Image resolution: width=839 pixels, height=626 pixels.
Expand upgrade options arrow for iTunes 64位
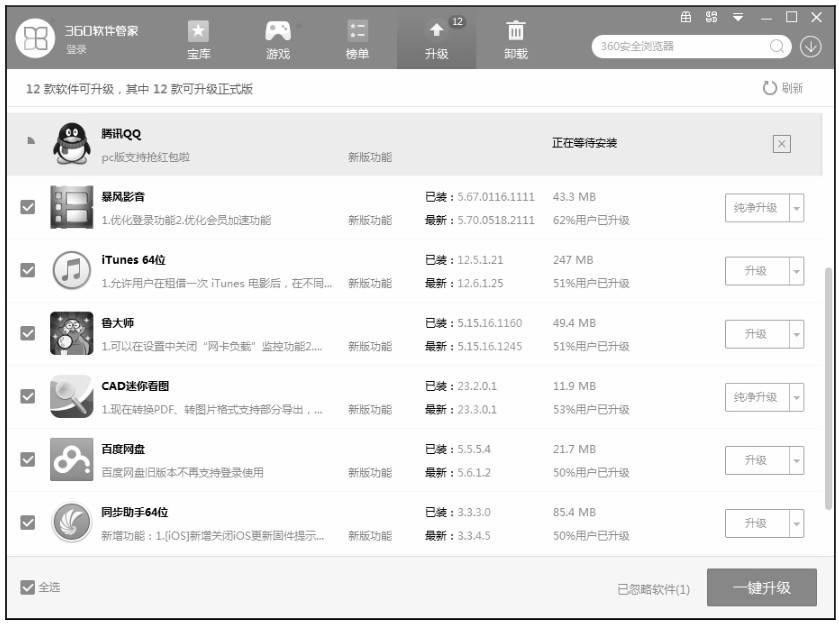click(x=797, y=271)
